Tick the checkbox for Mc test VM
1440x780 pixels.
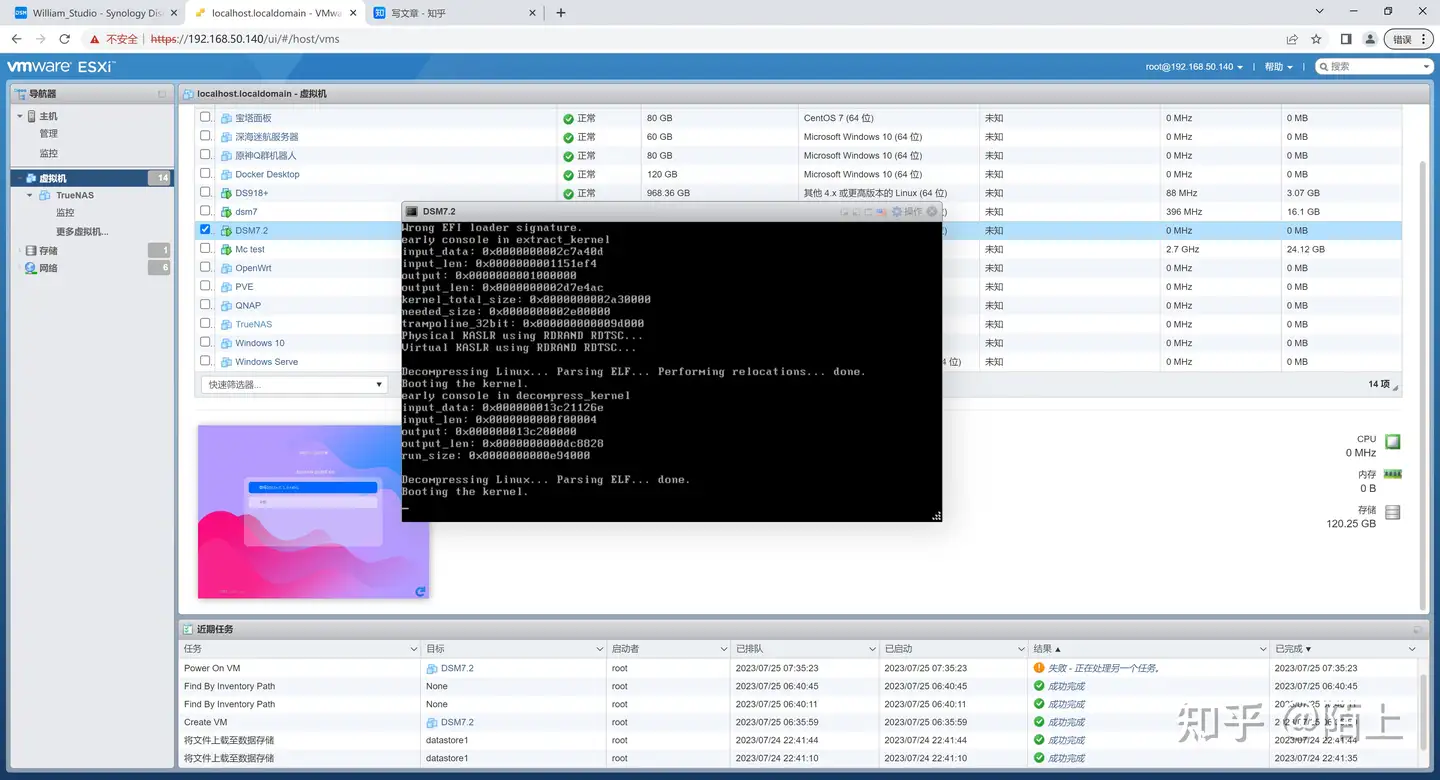coord(205,248)
